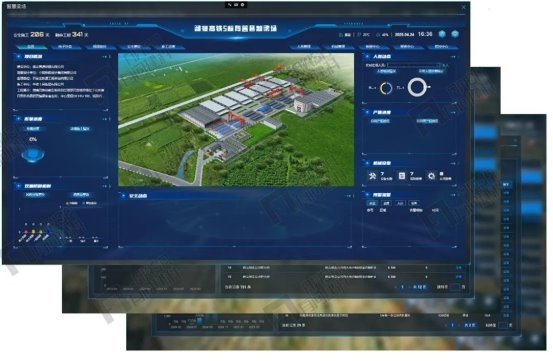Viewport: 553px width, 361px height.
Task: Select the first filter chip in warning panel
Action: (x=372, y=203)
